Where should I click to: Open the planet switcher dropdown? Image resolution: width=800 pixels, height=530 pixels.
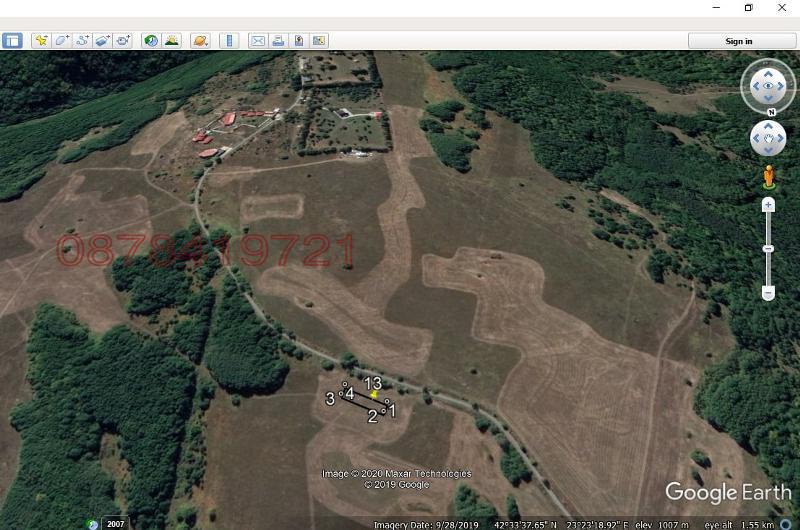(200, 41)
